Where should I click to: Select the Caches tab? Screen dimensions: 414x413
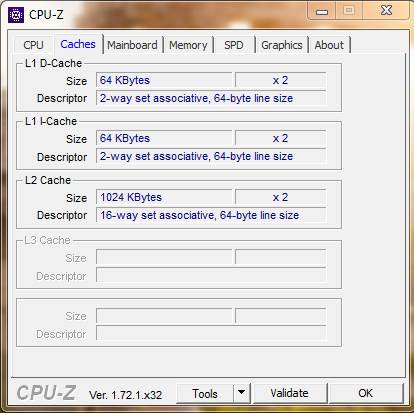pyautogui.click(x=78, y=44)
